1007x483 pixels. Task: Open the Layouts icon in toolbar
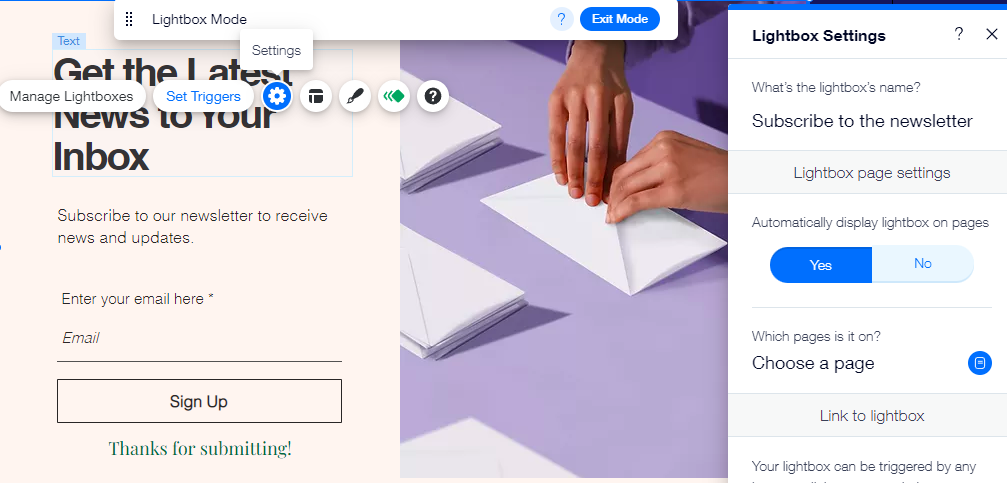point(315,96)
